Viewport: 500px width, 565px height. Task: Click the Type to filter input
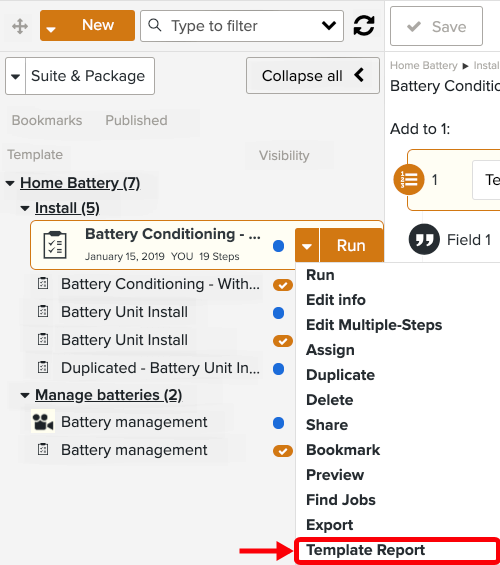click(242, 26)
